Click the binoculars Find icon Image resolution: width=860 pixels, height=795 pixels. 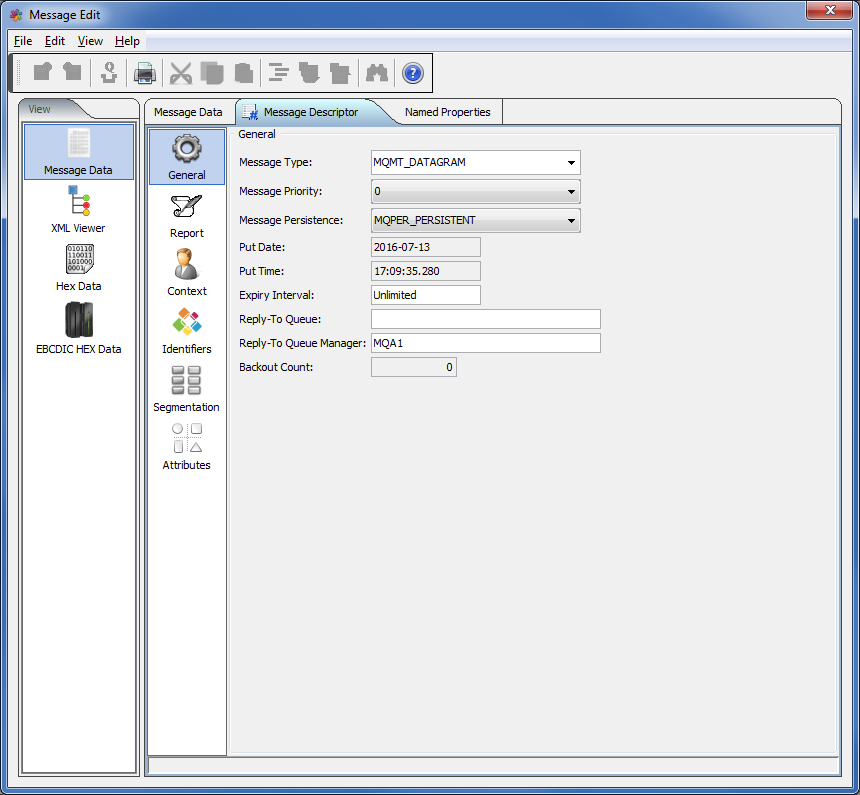[376, 73]
